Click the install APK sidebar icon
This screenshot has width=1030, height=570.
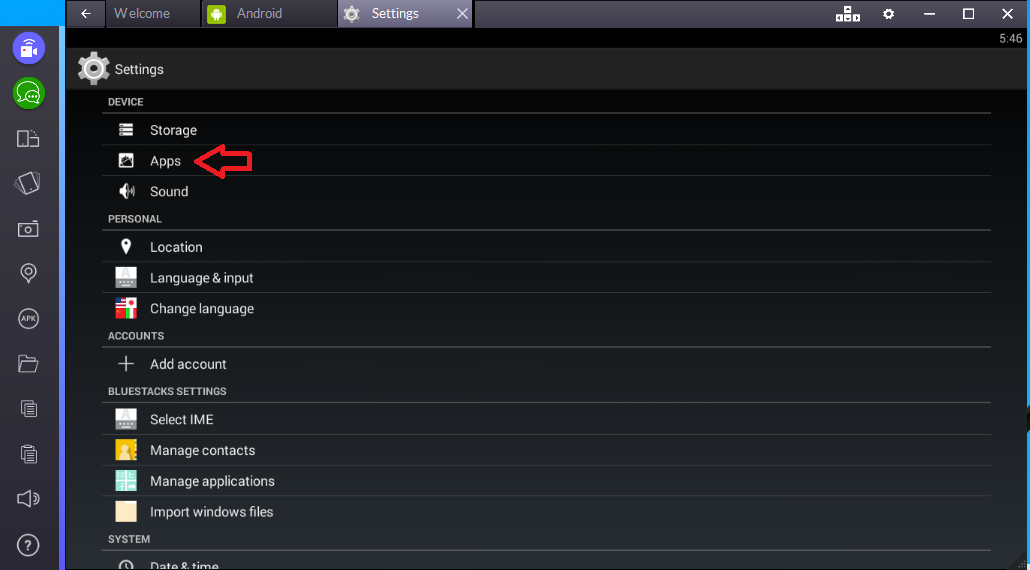point(28,318)
